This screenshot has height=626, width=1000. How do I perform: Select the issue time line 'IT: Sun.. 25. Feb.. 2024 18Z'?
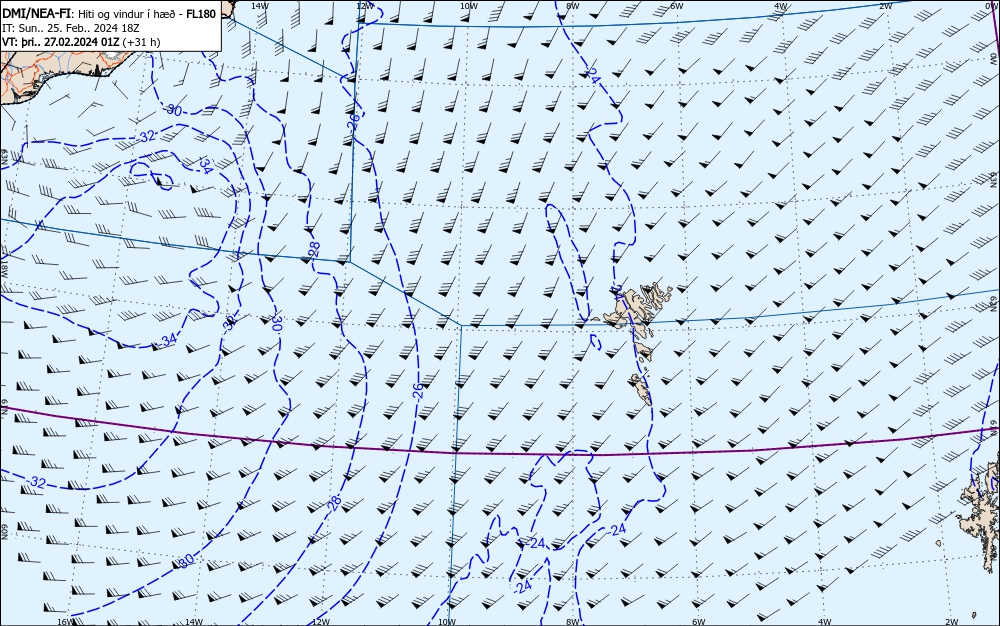pos(71,29)
